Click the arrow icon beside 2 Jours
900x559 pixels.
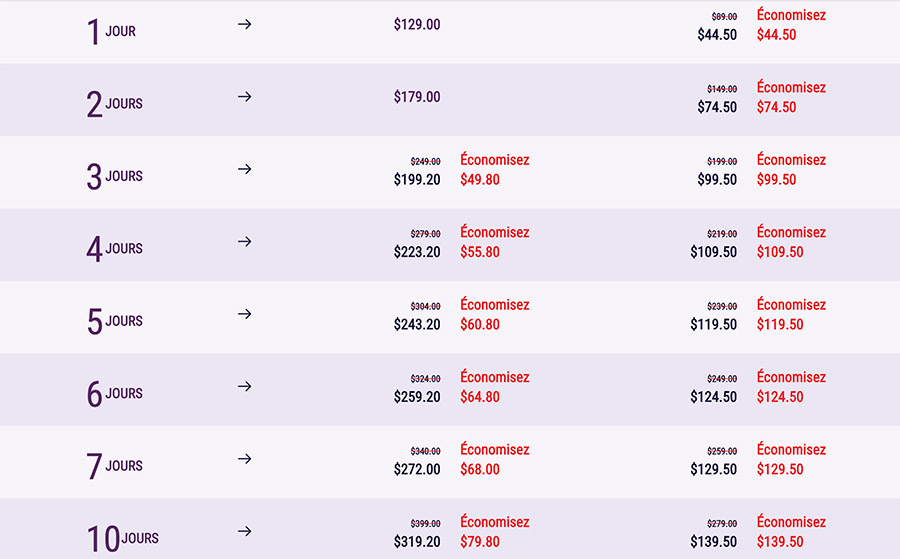pyautogui.click(x=244, y=97)
